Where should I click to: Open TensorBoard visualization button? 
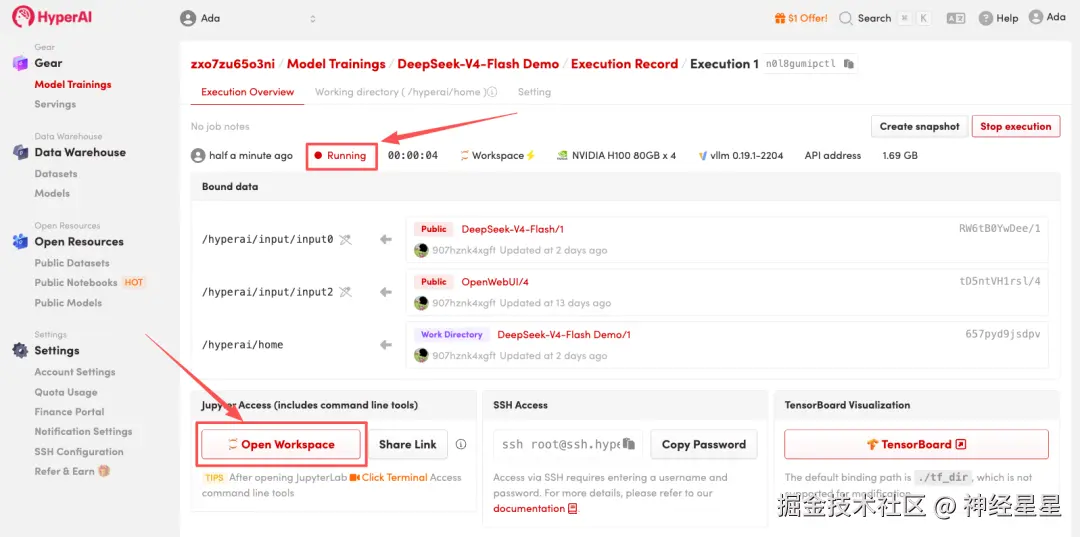[x=916, y=444]
